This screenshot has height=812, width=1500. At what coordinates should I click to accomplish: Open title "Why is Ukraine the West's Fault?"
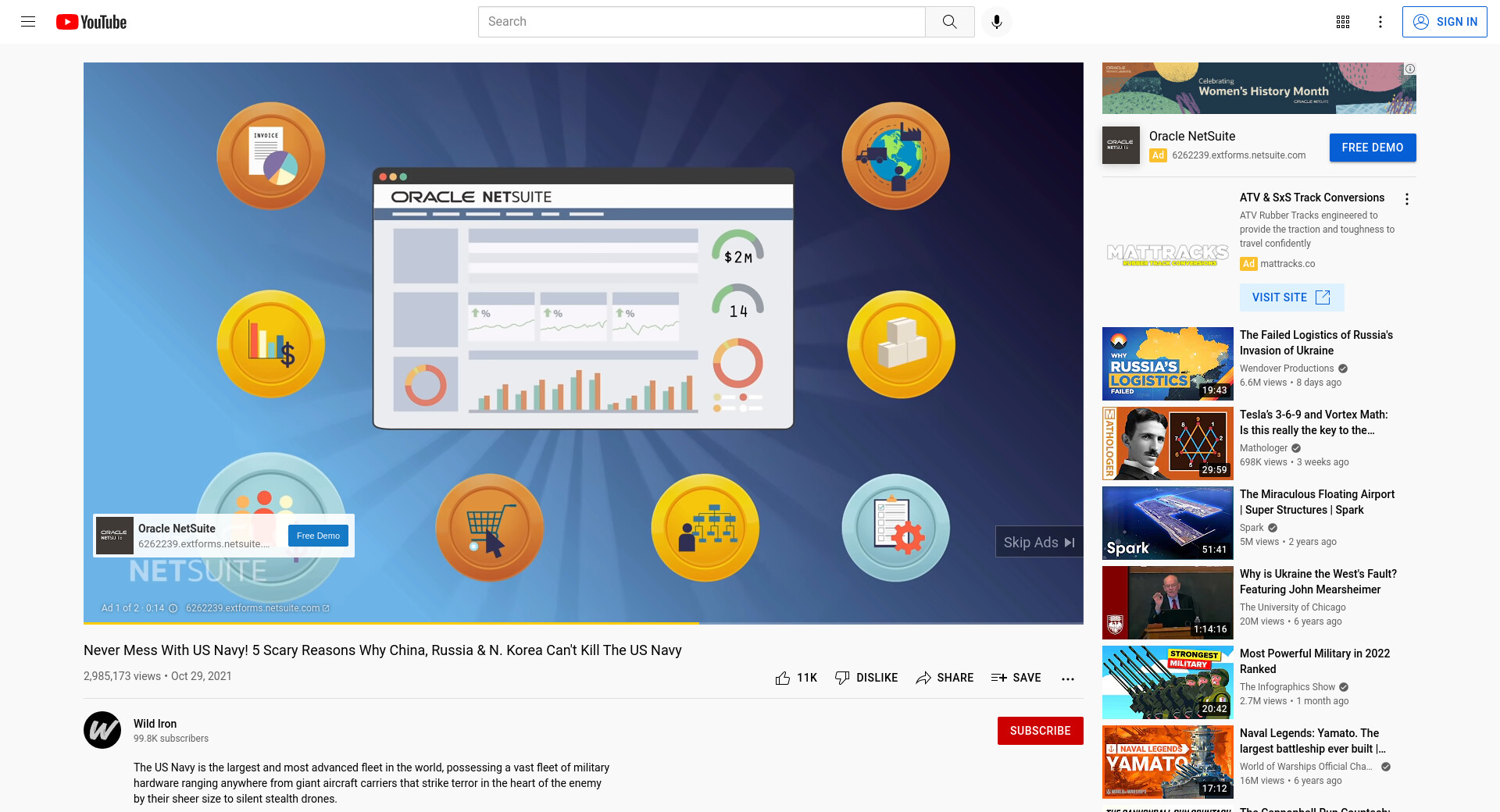click(x=1318, y=582)
